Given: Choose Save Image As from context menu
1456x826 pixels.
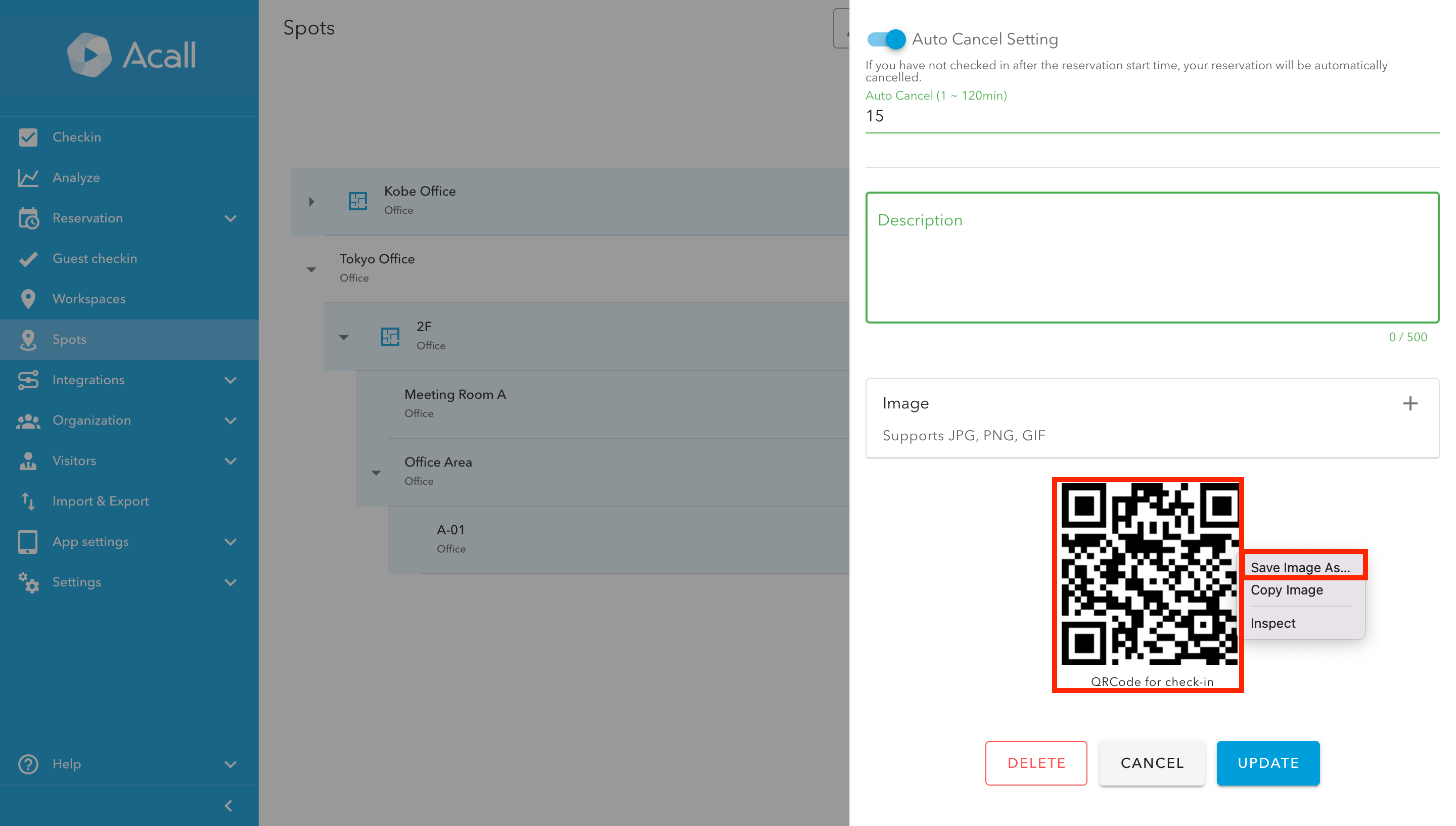Looking at the screenshot, I should [1299, 567].
